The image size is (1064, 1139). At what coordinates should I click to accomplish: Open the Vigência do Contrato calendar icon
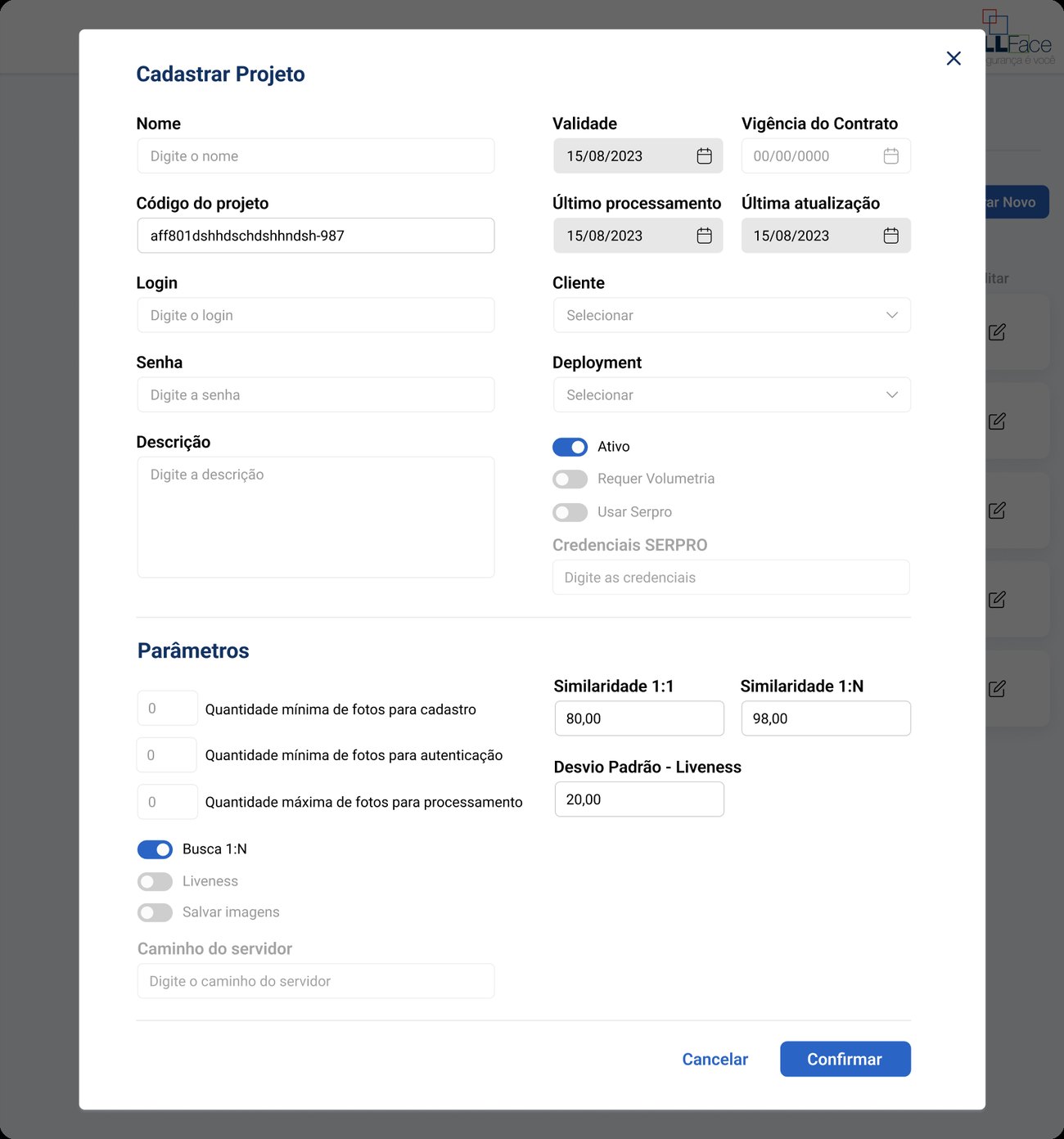click(x=891, y=156)
